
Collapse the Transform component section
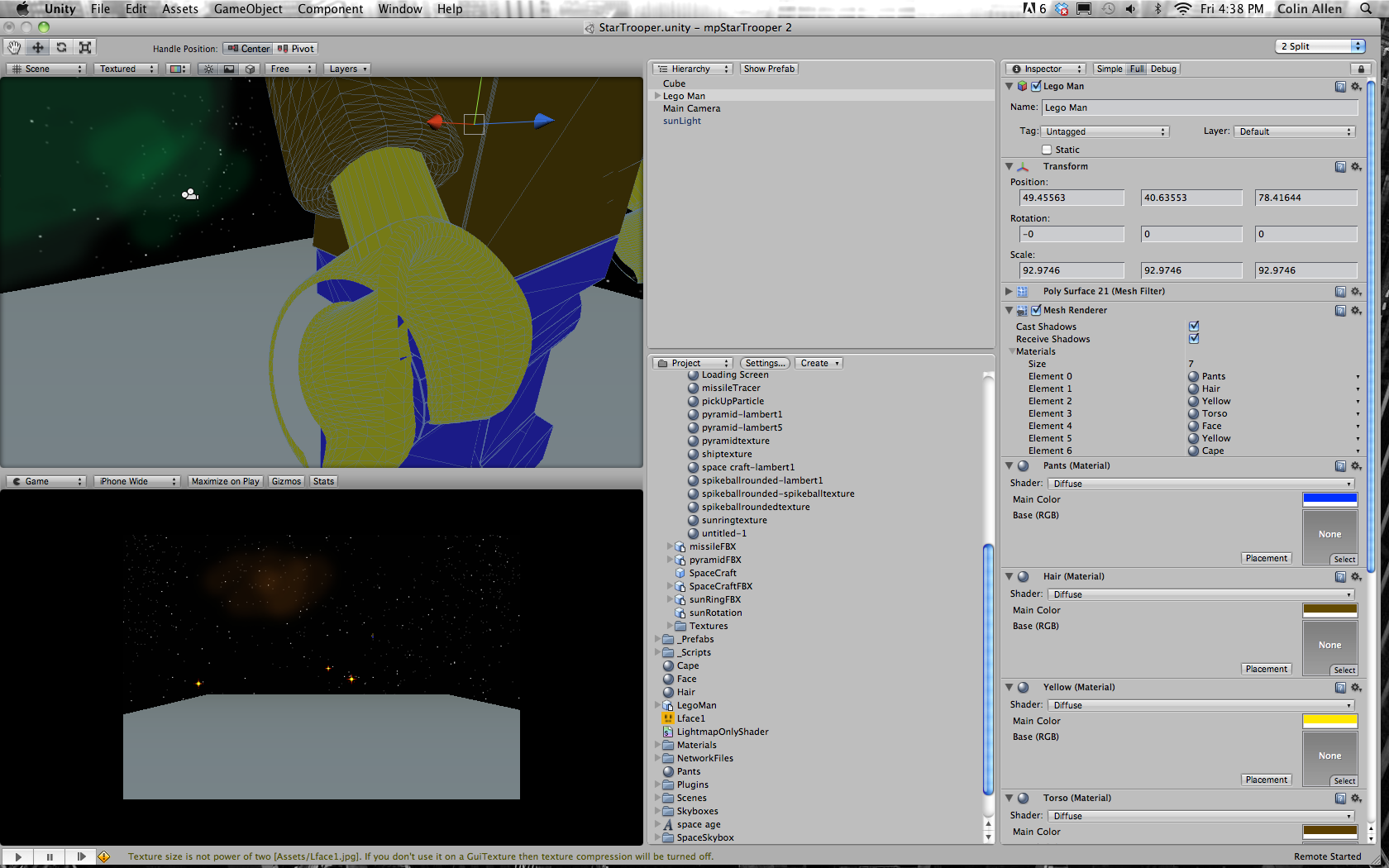(x=1009, y=166)
